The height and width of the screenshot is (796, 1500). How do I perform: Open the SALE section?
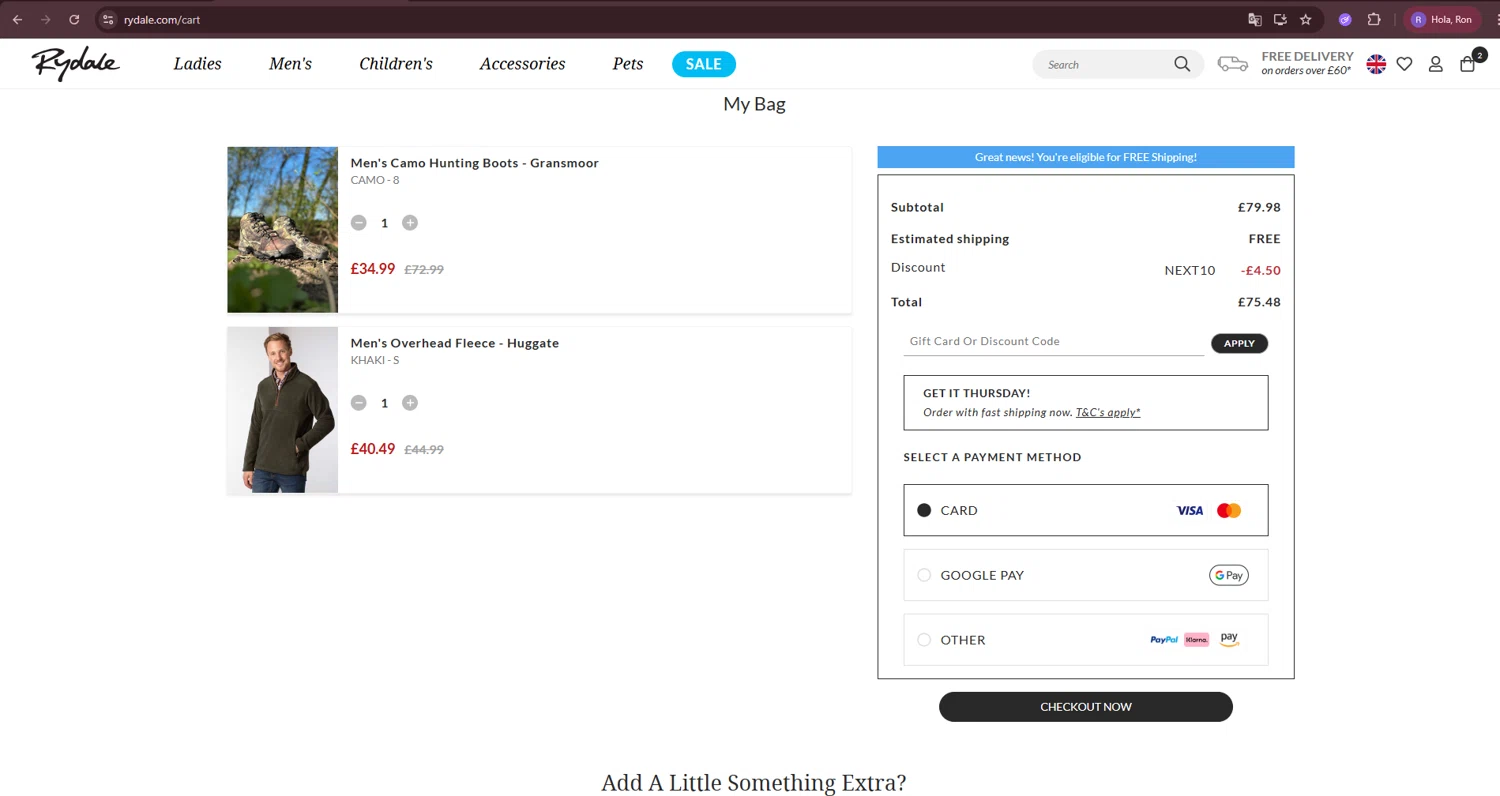[704, 64]
